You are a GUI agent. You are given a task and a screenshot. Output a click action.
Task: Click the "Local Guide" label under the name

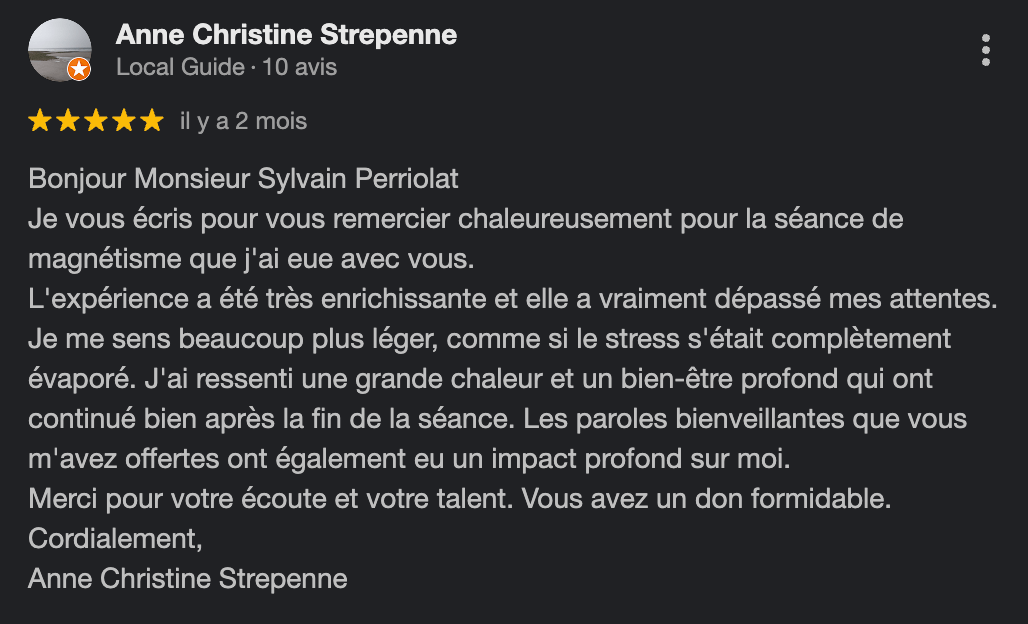point(180,68)
